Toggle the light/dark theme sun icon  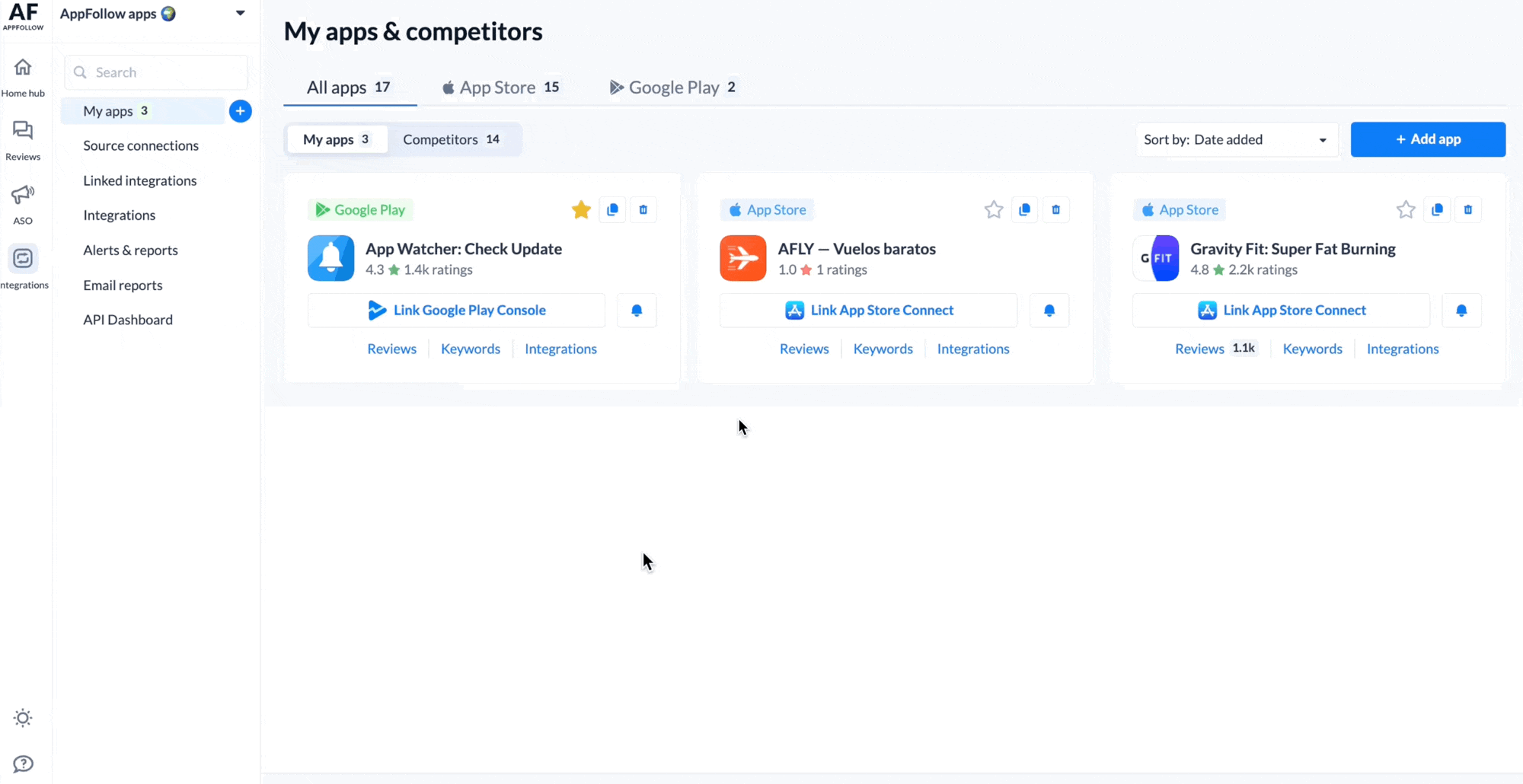click(23, 718)
